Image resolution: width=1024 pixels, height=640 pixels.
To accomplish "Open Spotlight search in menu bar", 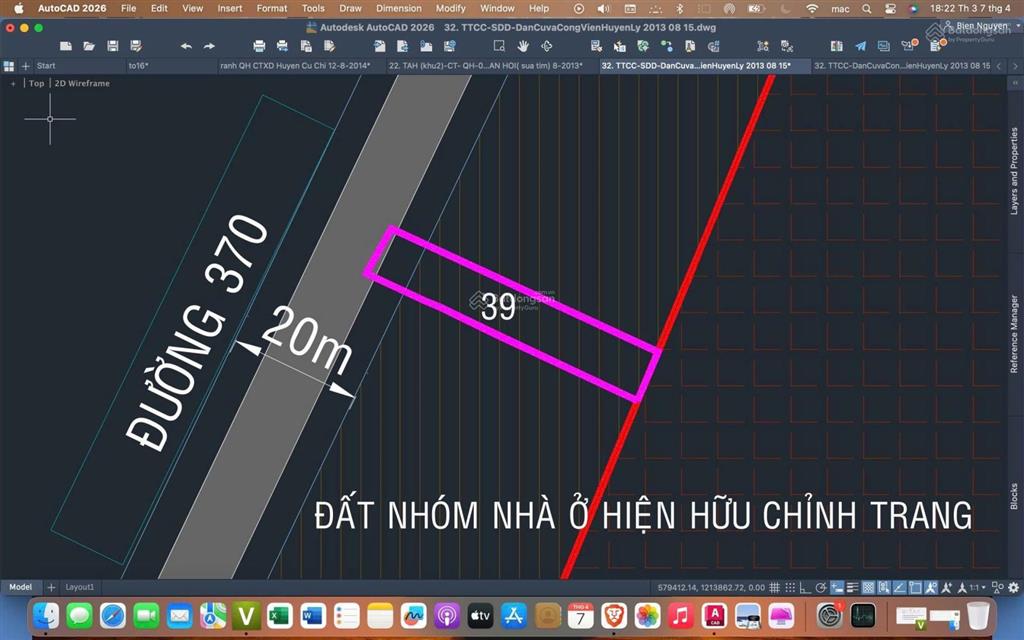I will click(867, 8).
